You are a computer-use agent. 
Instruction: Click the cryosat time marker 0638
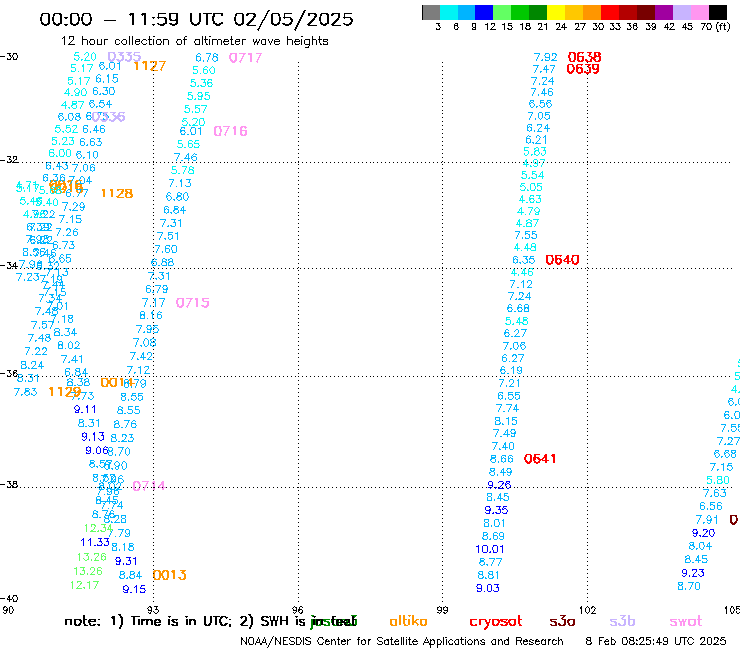[x=584, y=57]
